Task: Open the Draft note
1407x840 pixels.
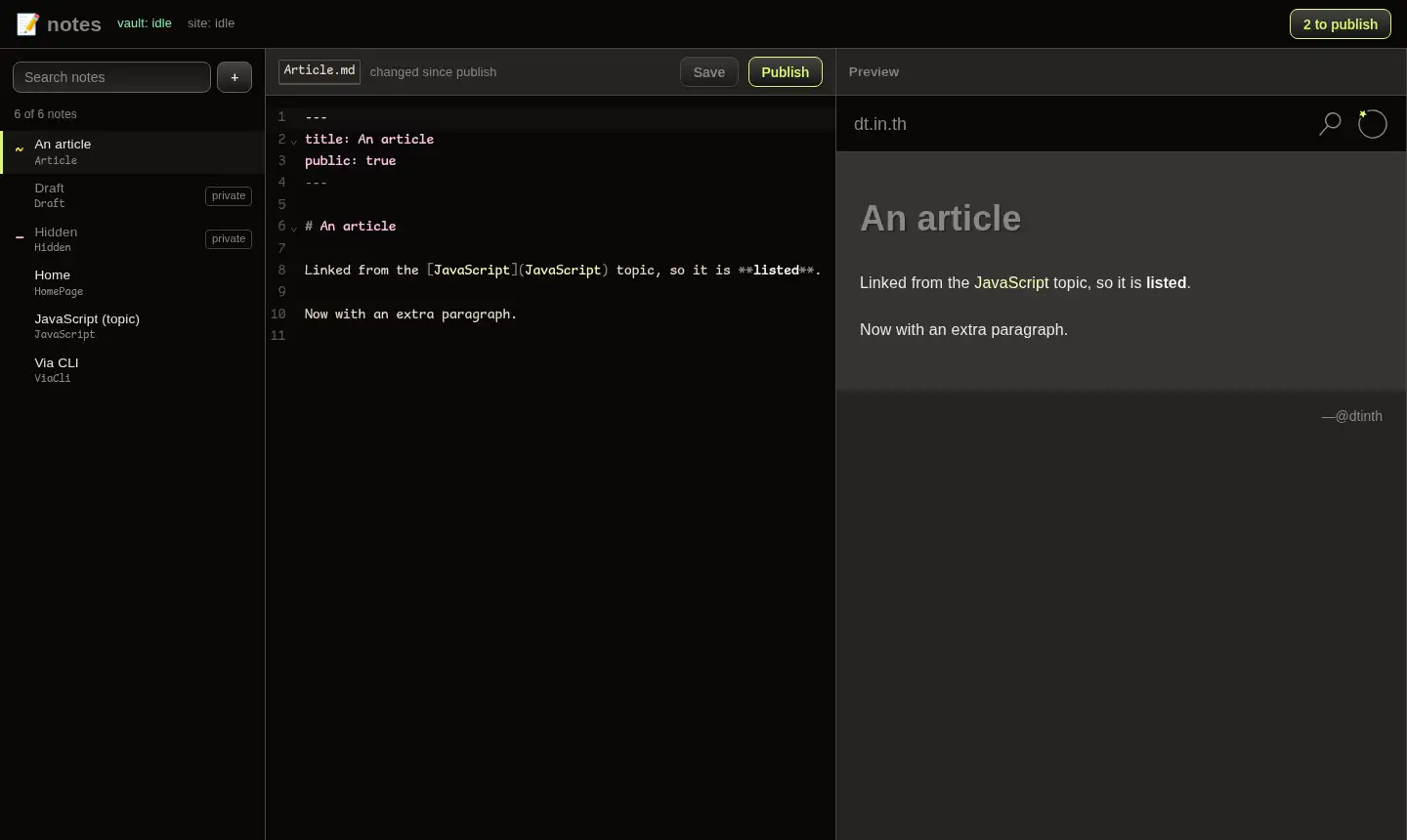Action: [133, 195]
